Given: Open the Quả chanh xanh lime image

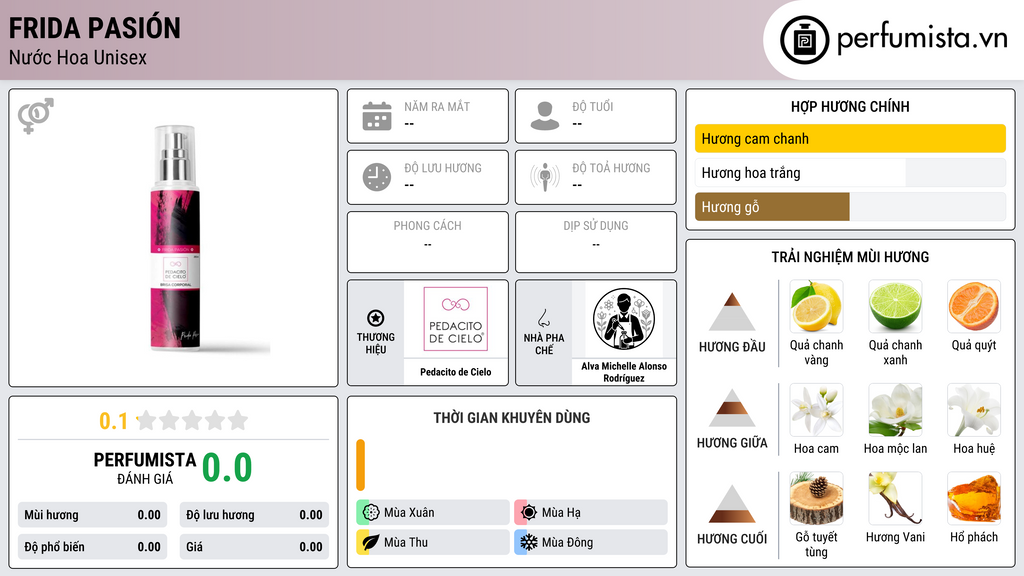Looking at the screenshot, I should coord(895,306).
